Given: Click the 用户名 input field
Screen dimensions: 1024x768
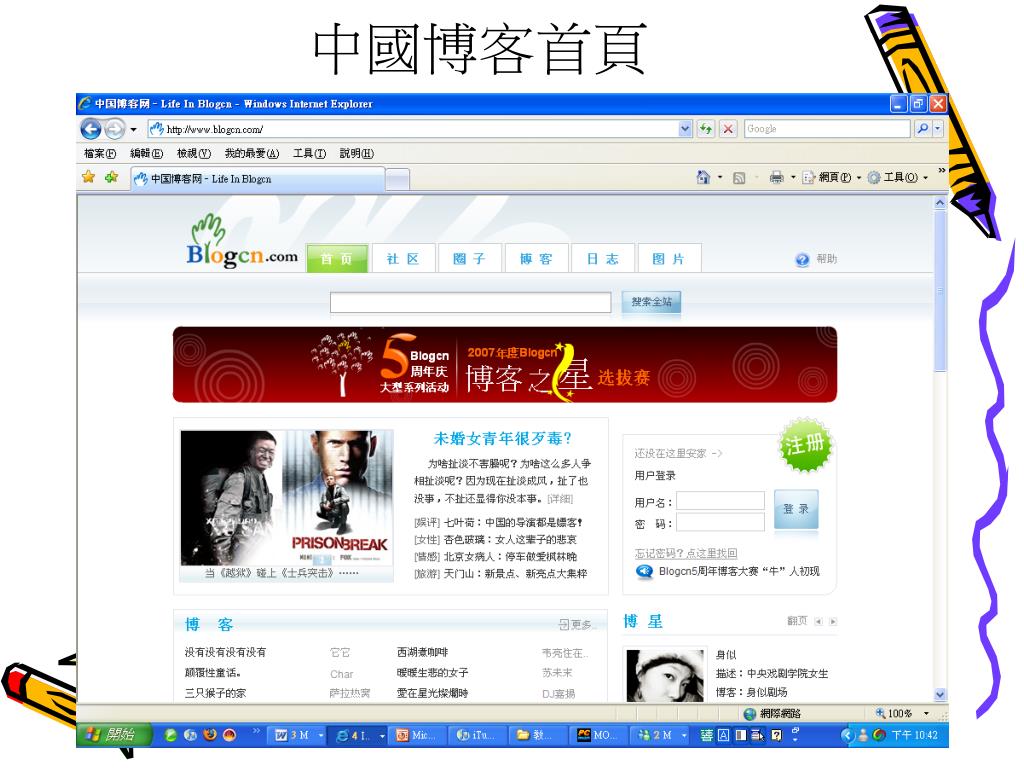Looking at the screenshot, I should coord(720,501).
